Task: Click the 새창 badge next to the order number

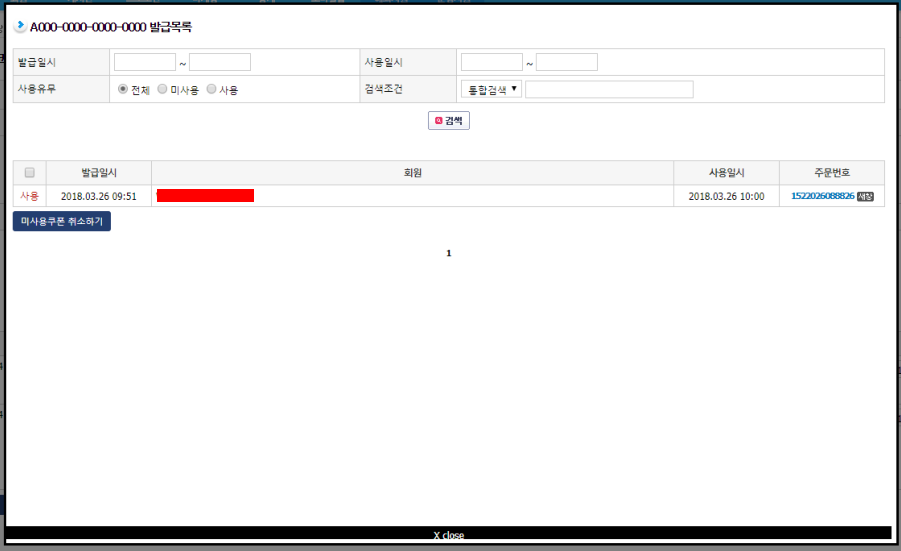Action: click(x=865, y=197)
